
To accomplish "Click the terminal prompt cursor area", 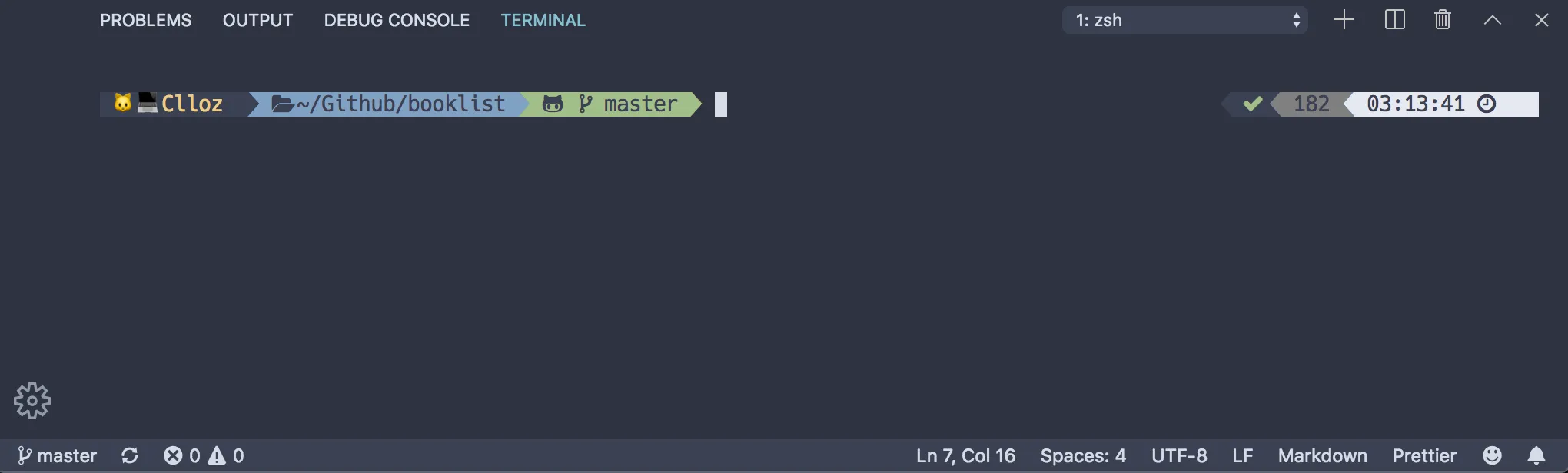I will click(719, 104).
